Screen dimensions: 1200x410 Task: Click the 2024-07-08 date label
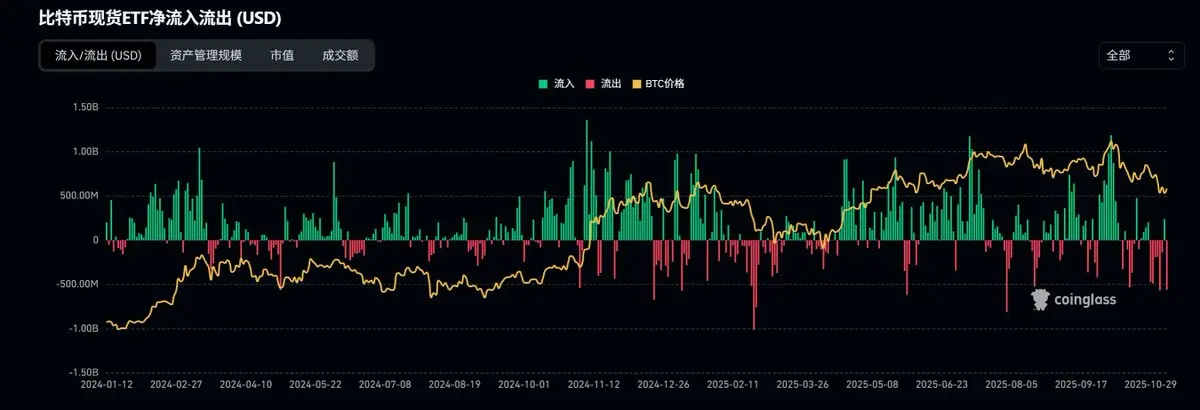tap(384, 383)
